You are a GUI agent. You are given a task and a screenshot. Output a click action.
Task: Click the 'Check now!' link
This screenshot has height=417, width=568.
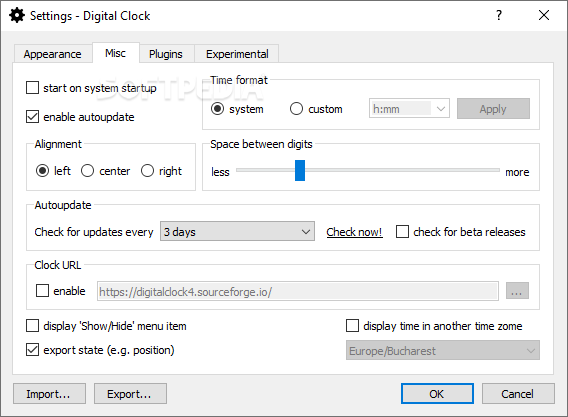tap(354, 232)
